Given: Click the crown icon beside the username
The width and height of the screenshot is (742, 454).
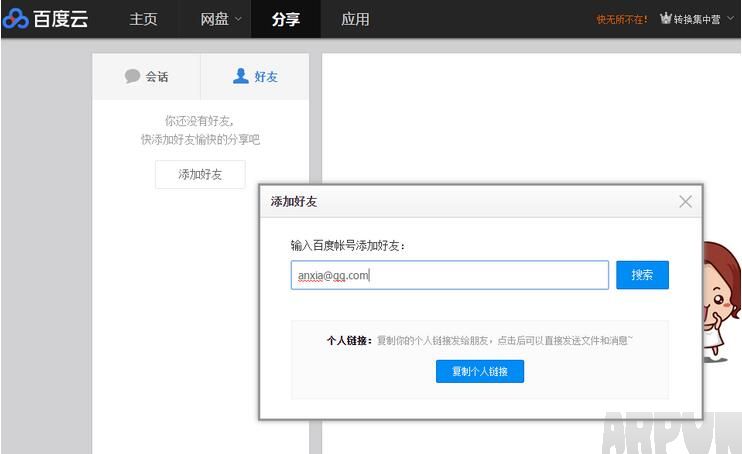Looking at the screenshot, I should pos(666,19).
